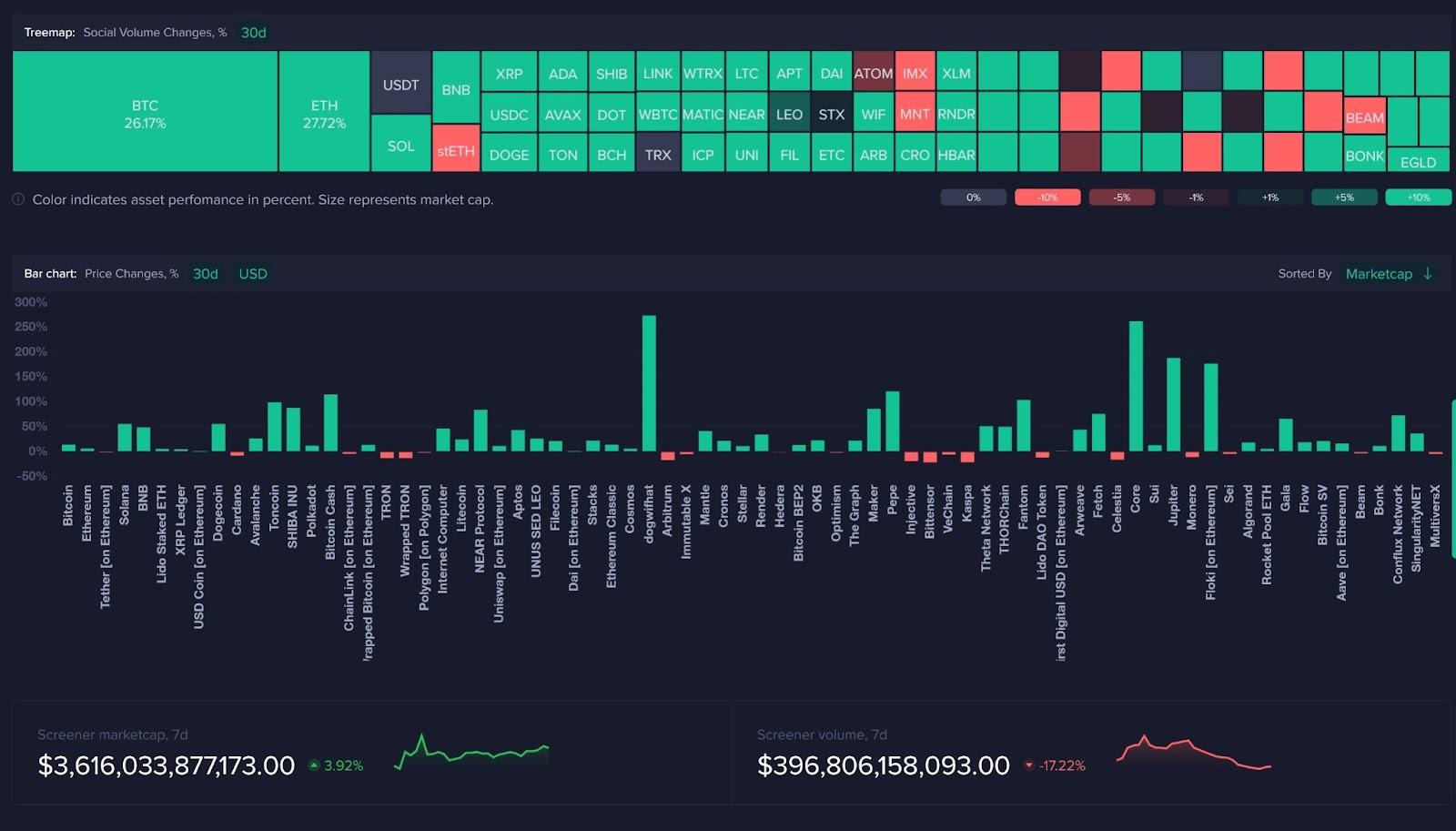Select the 0% legend color swatch
Image resolution: width=1456 pixels, height=831 pixels.
click(974, 198)
